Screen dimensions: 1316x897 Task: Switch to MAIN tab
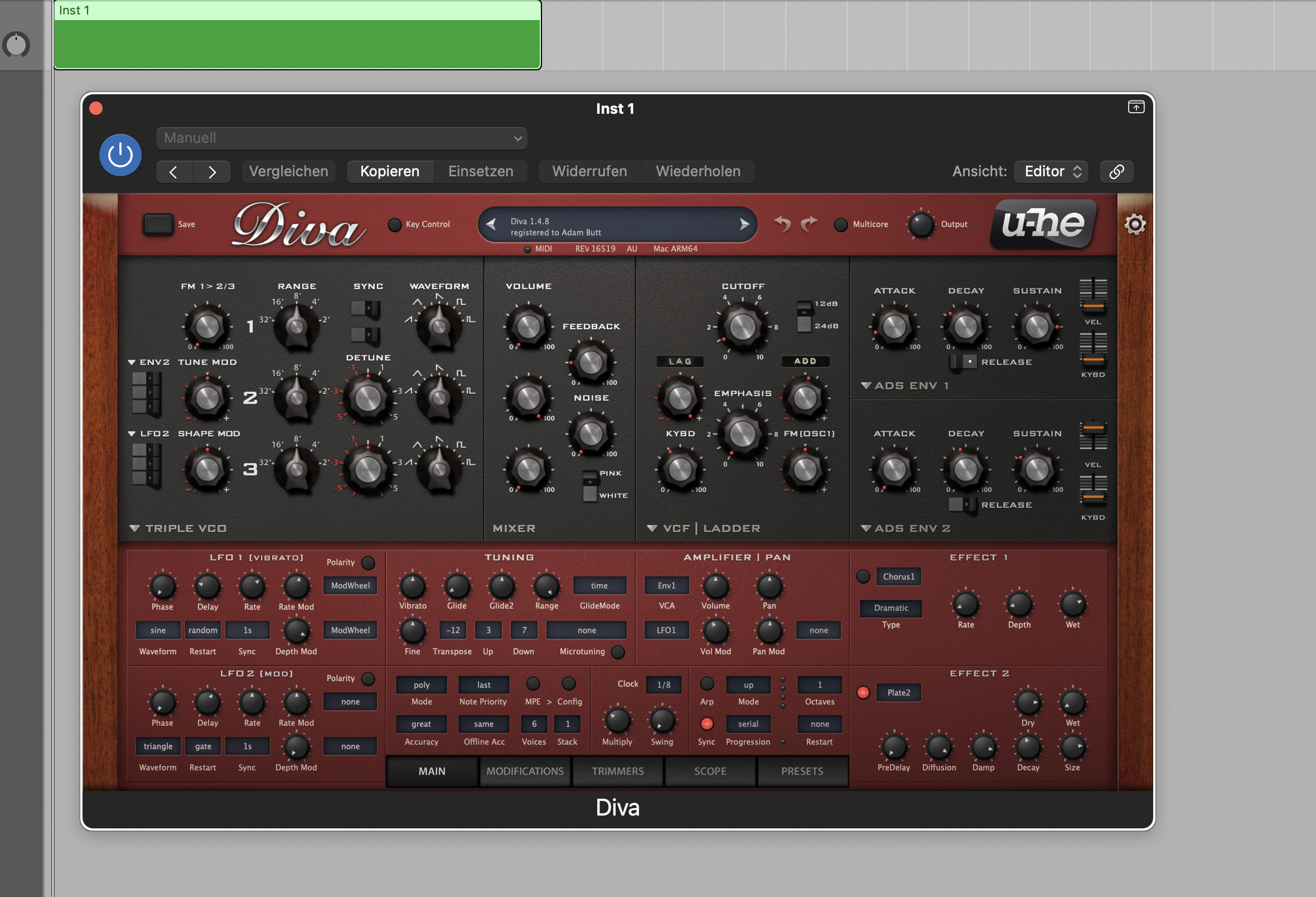[432, 771]
